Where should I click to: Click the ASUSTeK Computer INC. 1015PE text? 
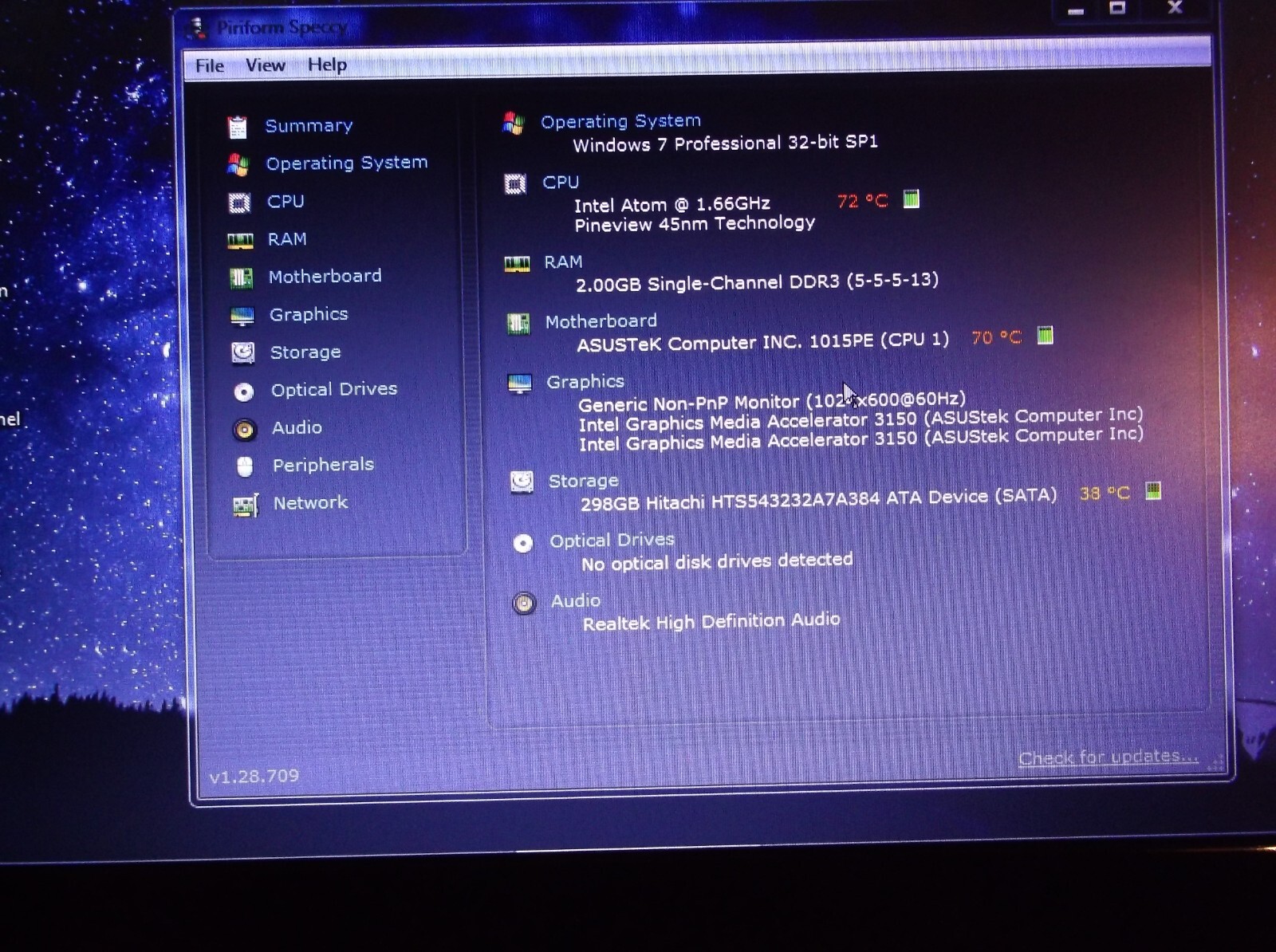coord(763,342)
